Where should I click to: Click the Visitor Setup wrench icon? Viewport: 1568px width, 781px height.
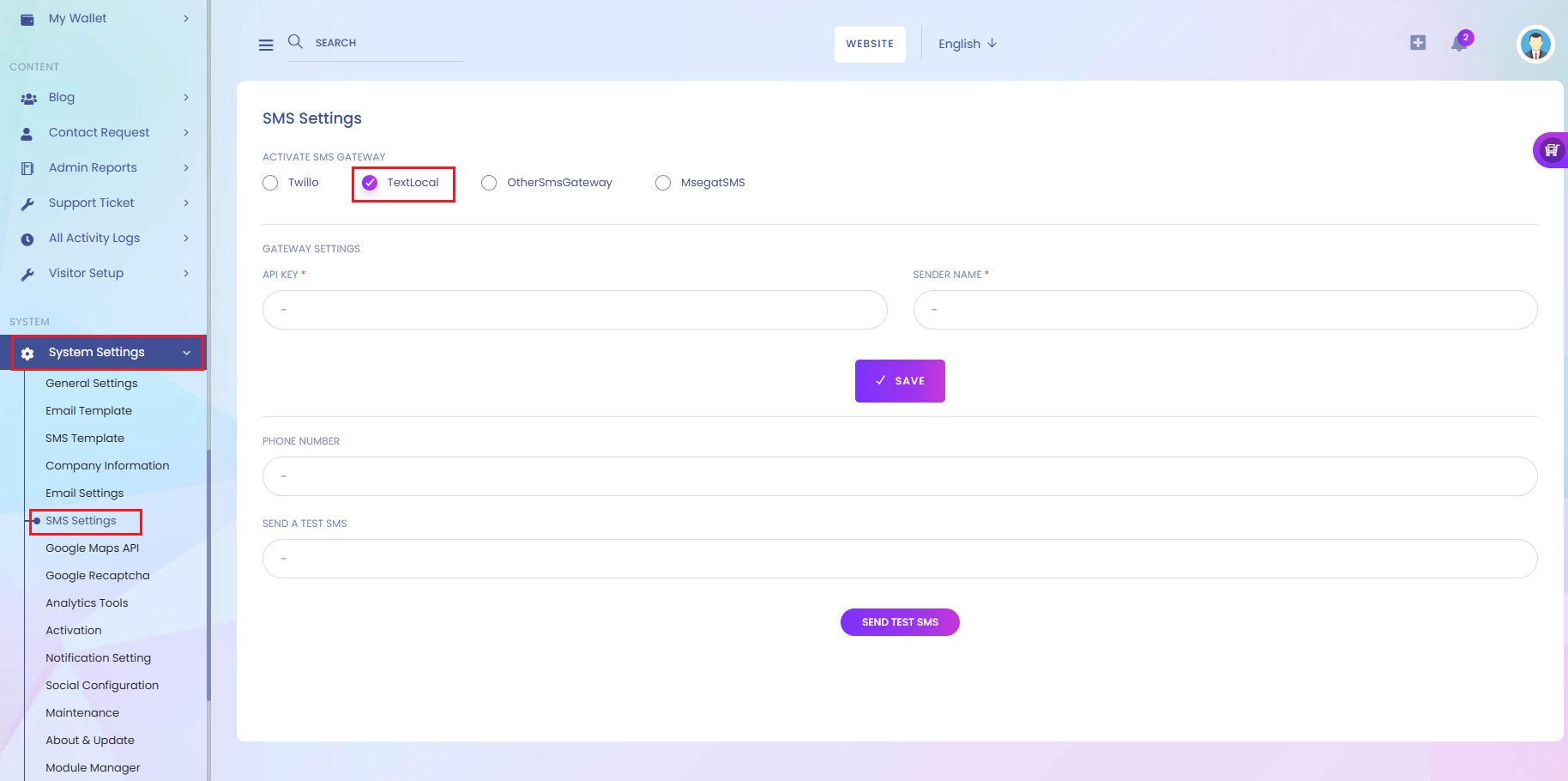[x=27, y=275]
